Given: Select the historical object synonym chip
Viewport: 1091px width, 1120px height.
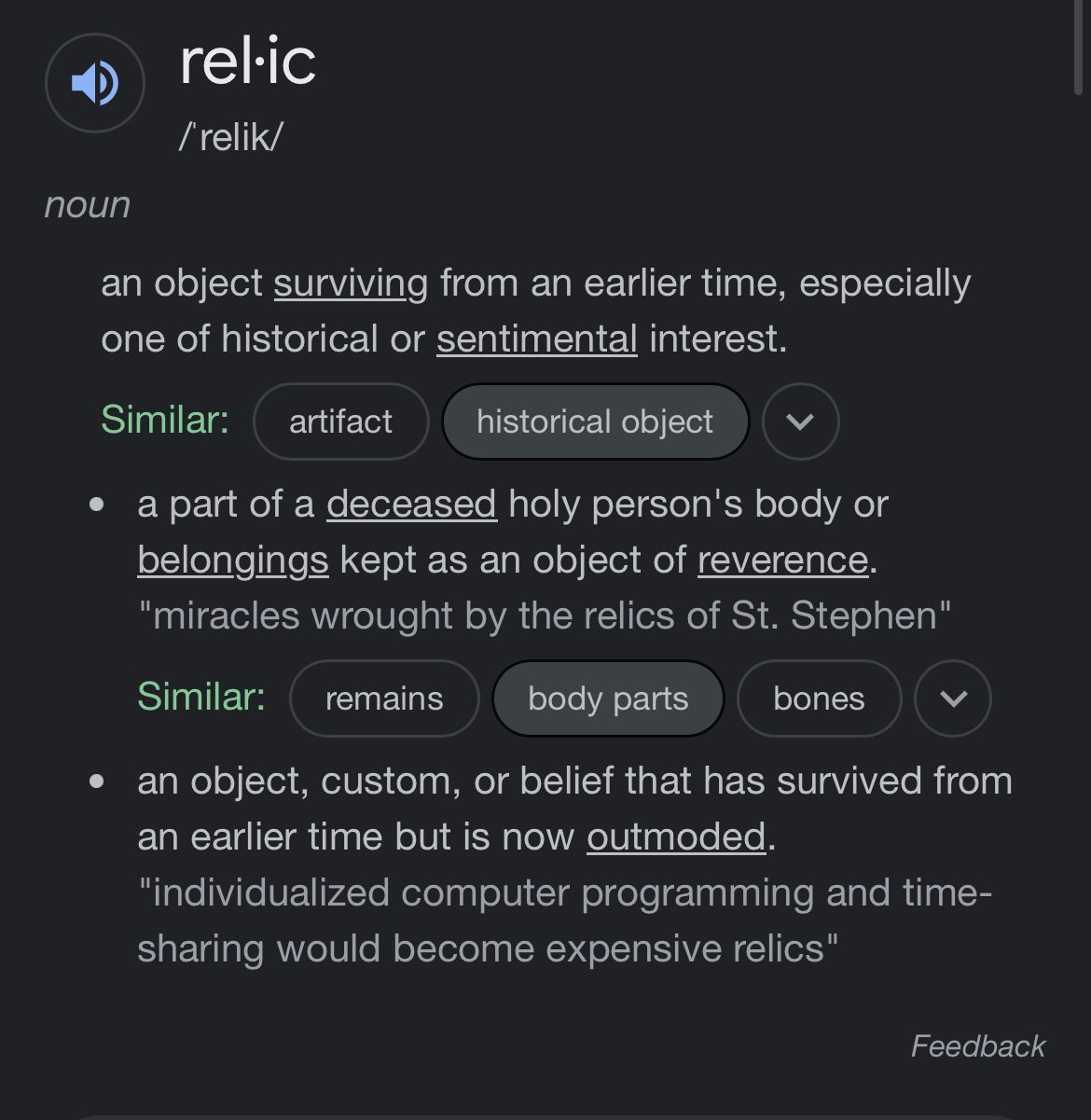Looking at the screenshot, I should [595, 422].
